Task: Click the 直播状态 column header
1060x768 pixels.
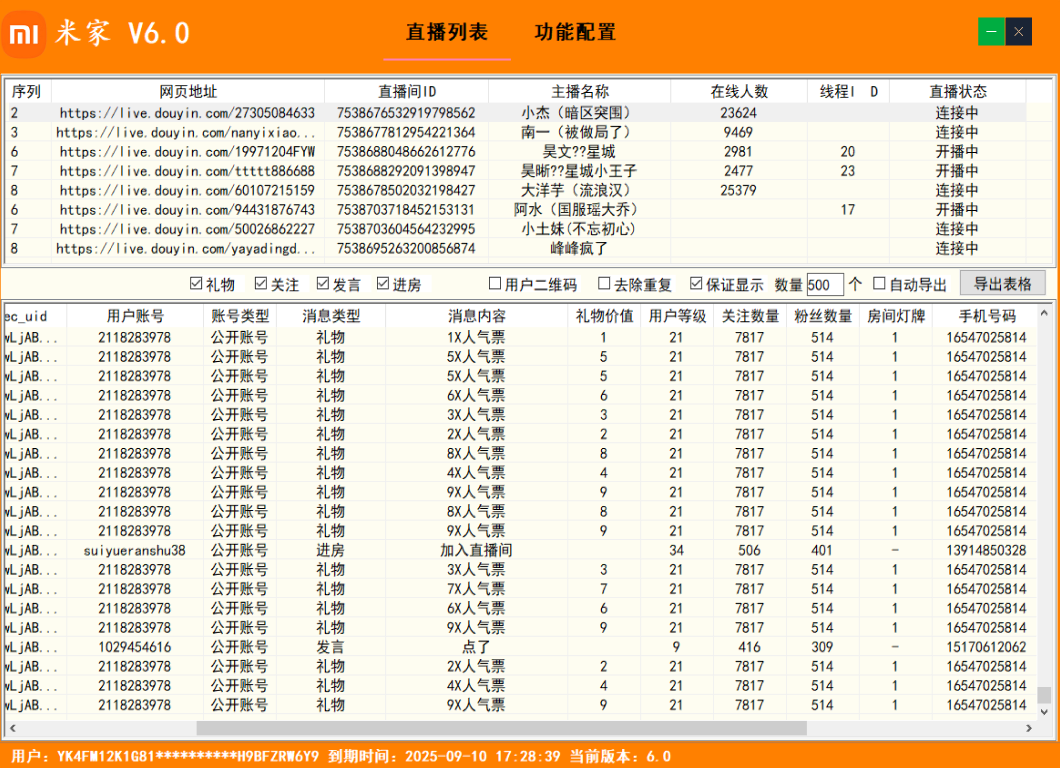Action: pos(958,91)
